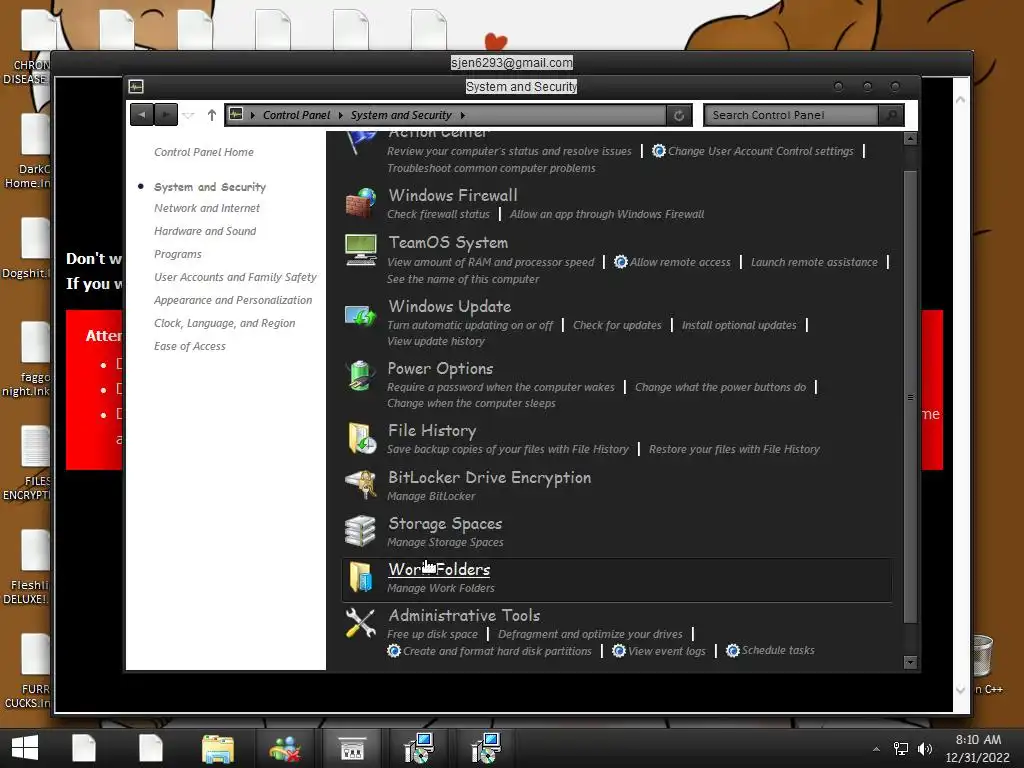
Task: Click Troubleshoot common computer problems
Action: coord(491,168)
